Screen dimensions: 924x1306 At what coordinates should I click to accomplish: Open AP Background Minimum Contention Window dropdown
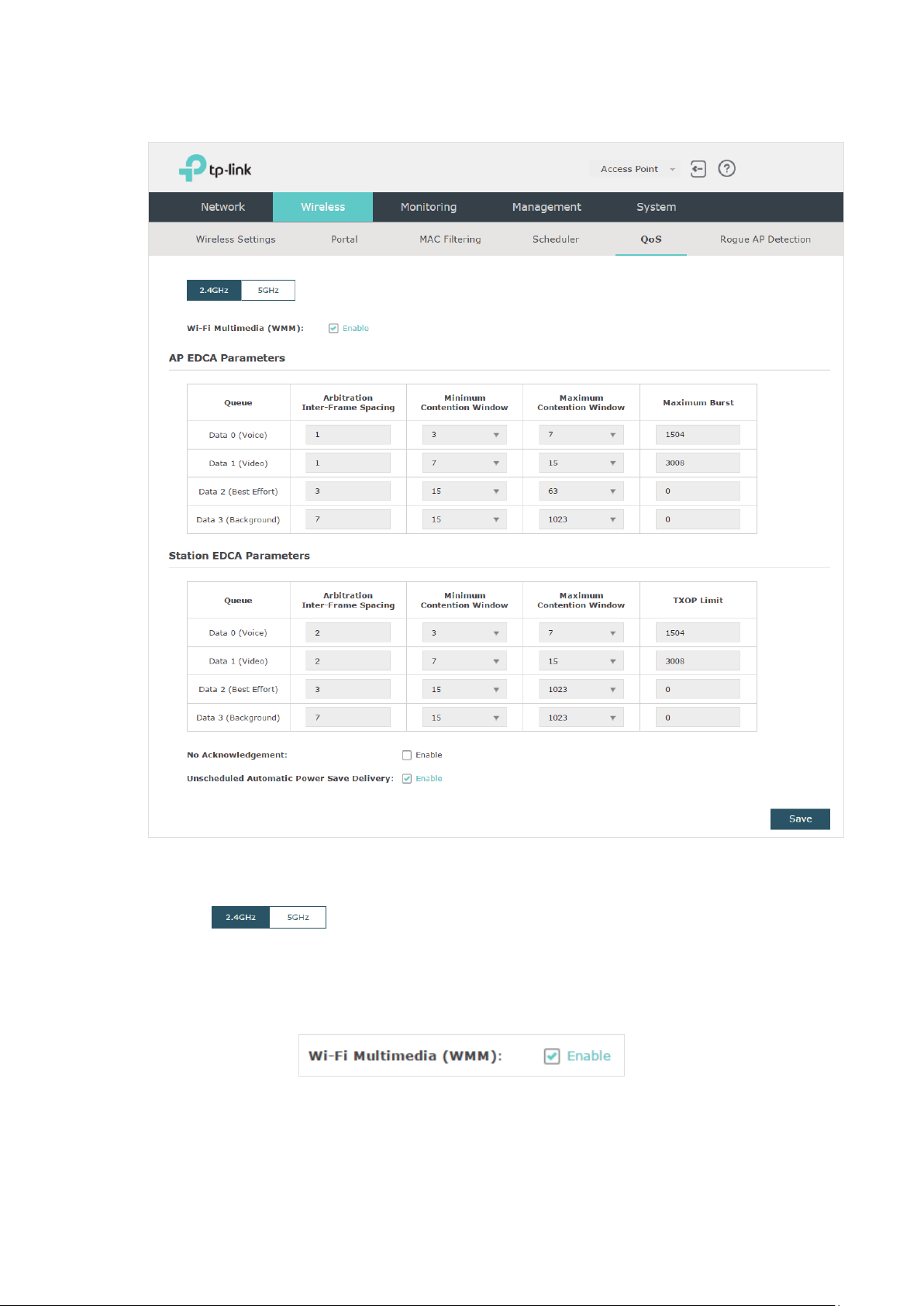click(464, 519)
